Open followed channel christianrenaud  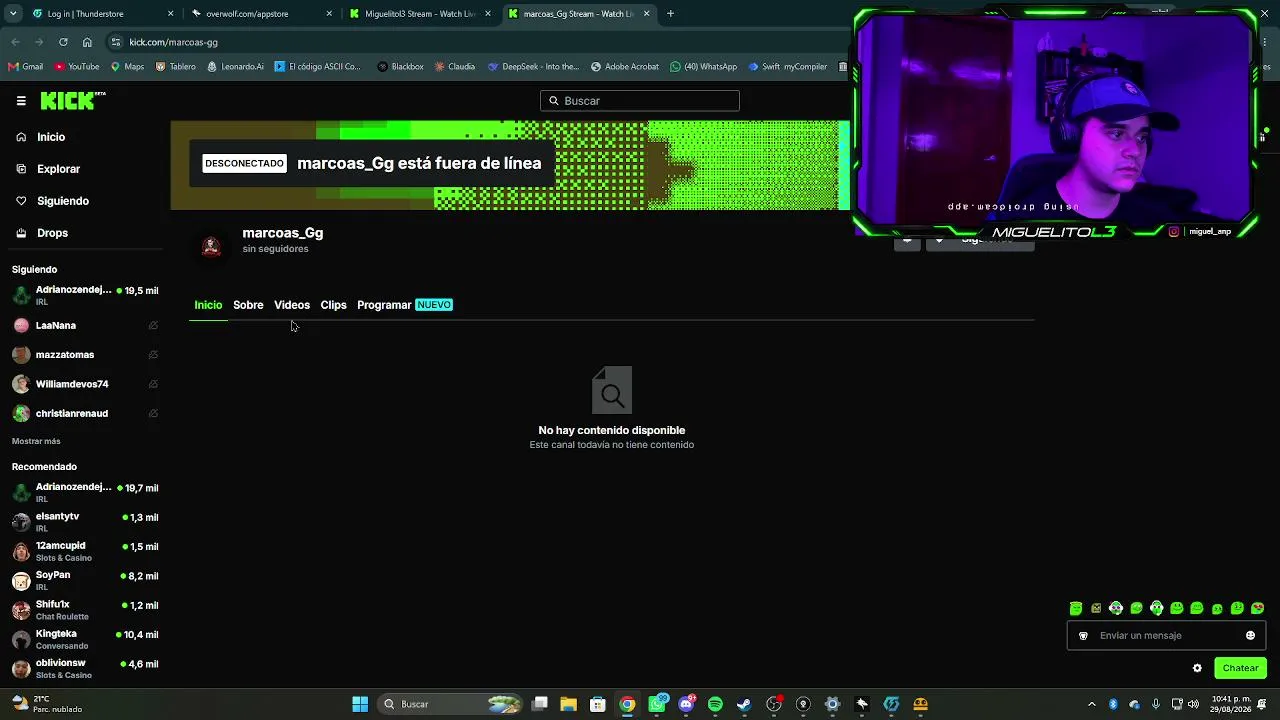point(85,413)
